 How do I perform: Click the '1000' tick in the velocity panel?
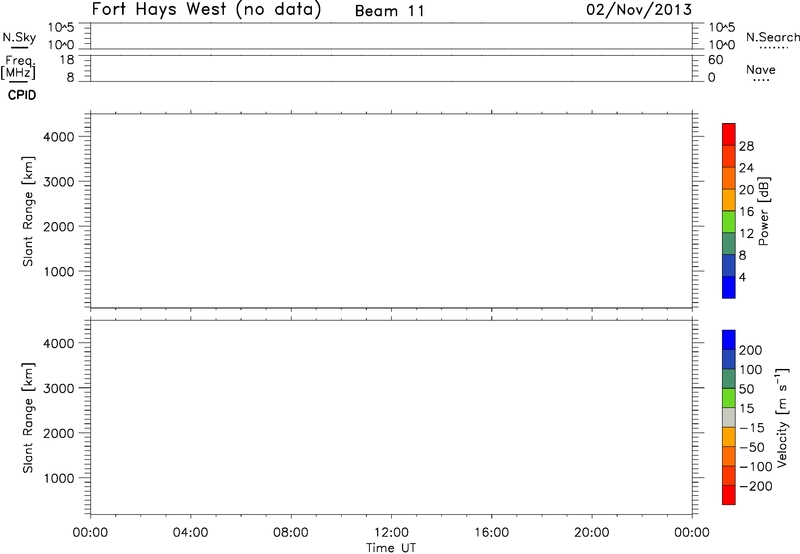pos(59,478)
